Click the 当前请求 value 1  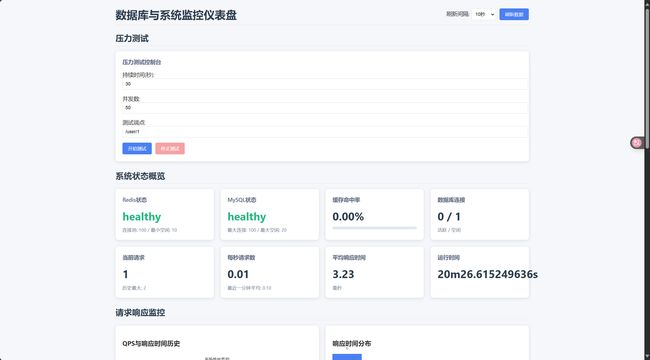(x=126, y=274)
